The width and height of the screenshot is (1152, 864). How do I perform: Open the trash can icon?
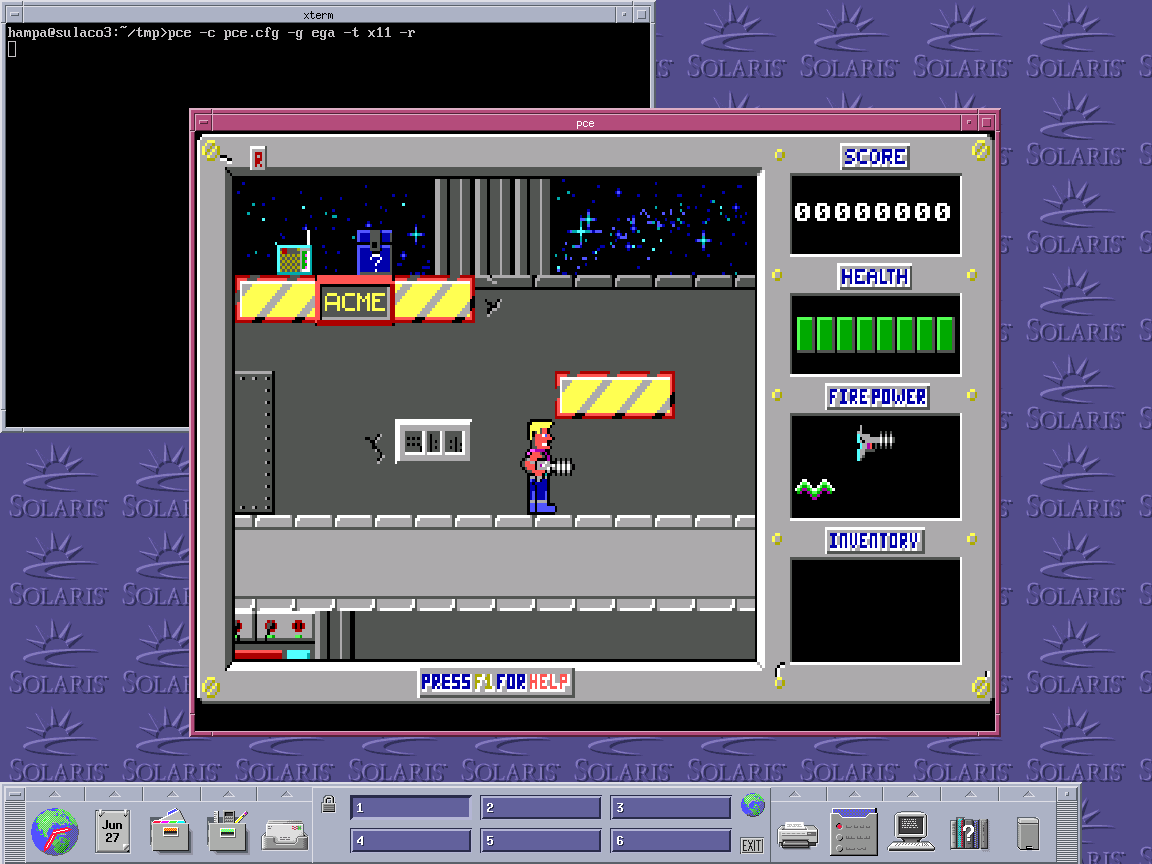1028,833
